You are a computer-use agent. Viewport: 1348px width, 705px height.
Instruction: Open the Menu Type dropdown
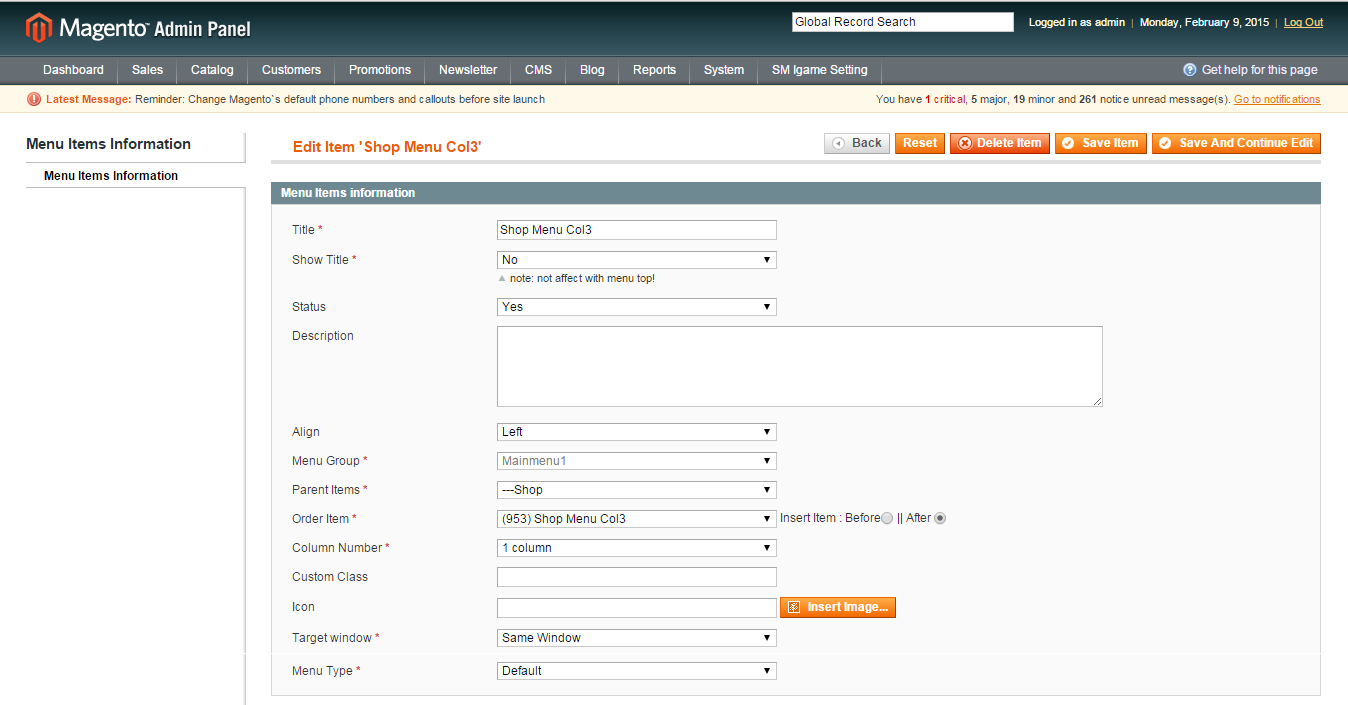pos(637,671)
